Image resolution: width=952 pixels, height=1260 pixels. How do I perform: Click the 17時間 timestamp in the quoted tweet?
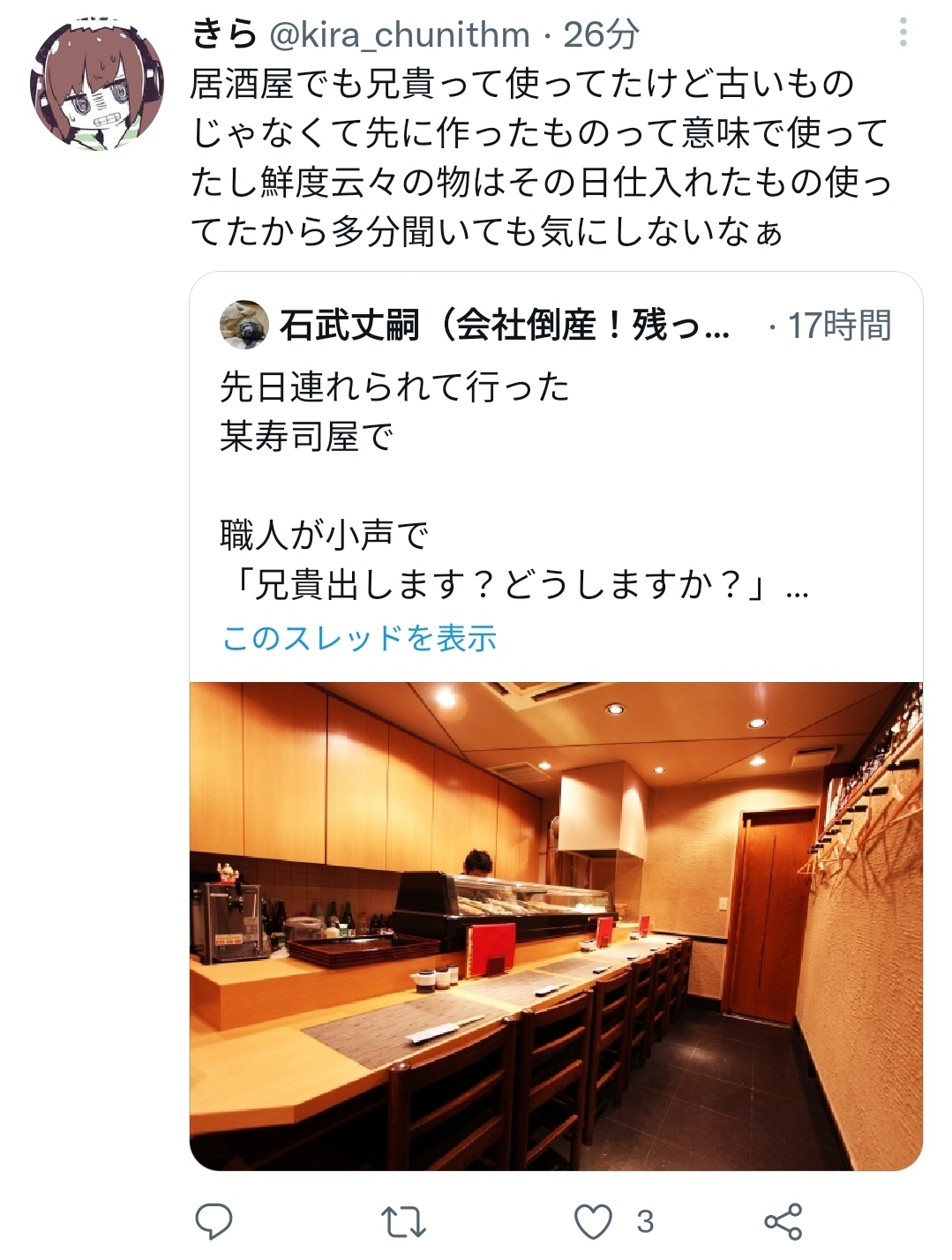pyautogui.click(x=839, y=326)
